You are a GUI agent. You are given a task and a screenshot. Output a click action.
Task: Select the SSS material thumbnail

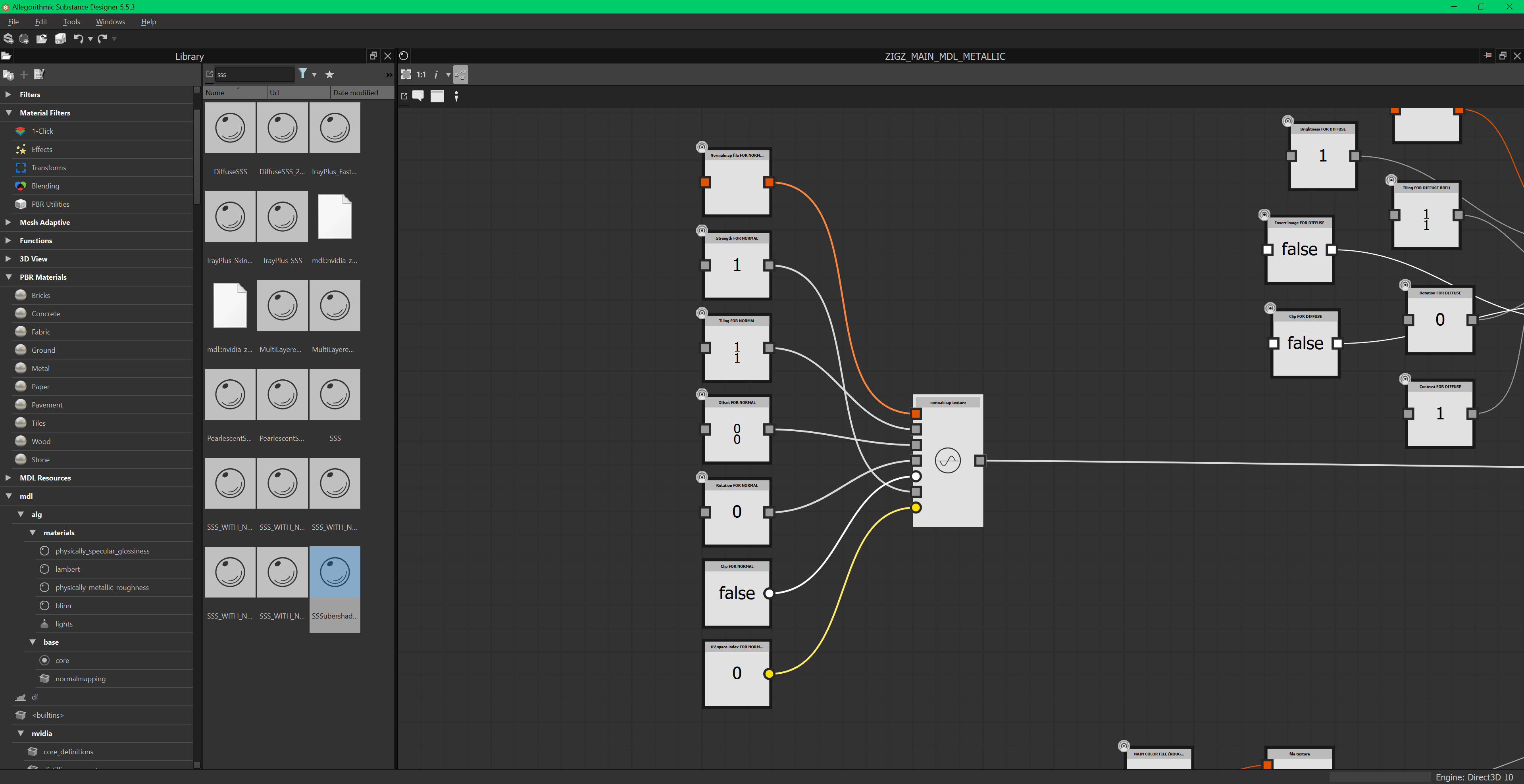click(x=335, y=394)
